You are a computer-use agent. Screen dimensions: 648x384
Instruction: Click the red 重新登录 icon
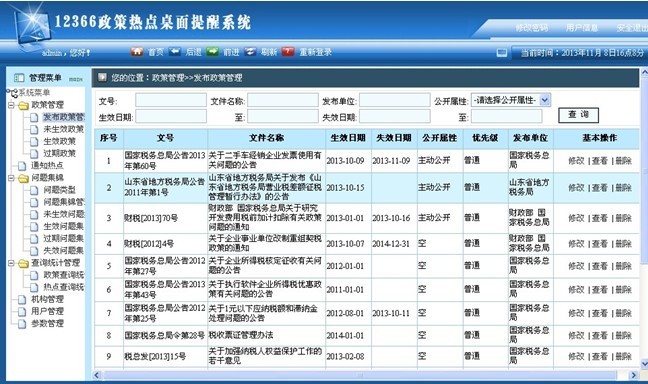coord(288,52)
